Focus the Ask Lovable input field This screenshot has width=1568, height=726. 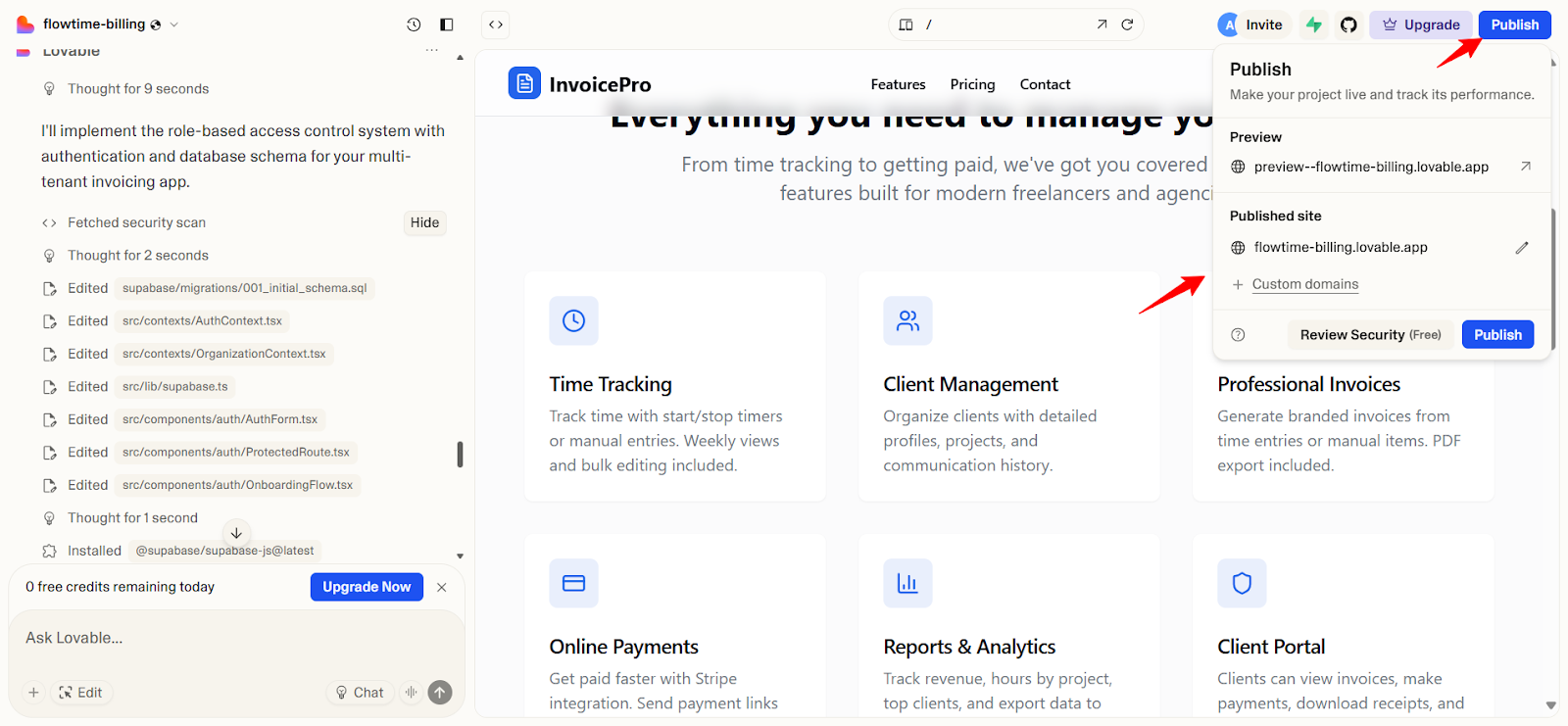[235, 638]
